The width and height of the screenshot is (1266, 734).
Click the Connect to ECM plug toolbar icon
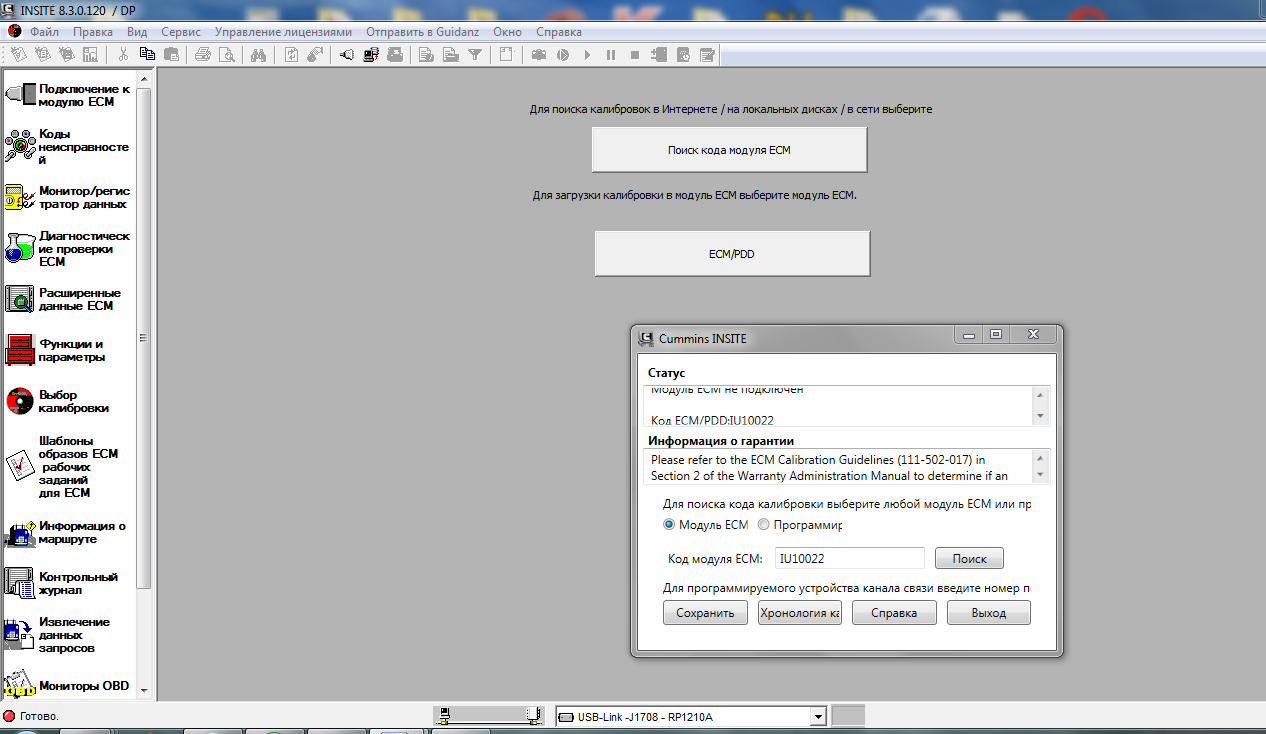pyautogui.click(x=347, y=55)
